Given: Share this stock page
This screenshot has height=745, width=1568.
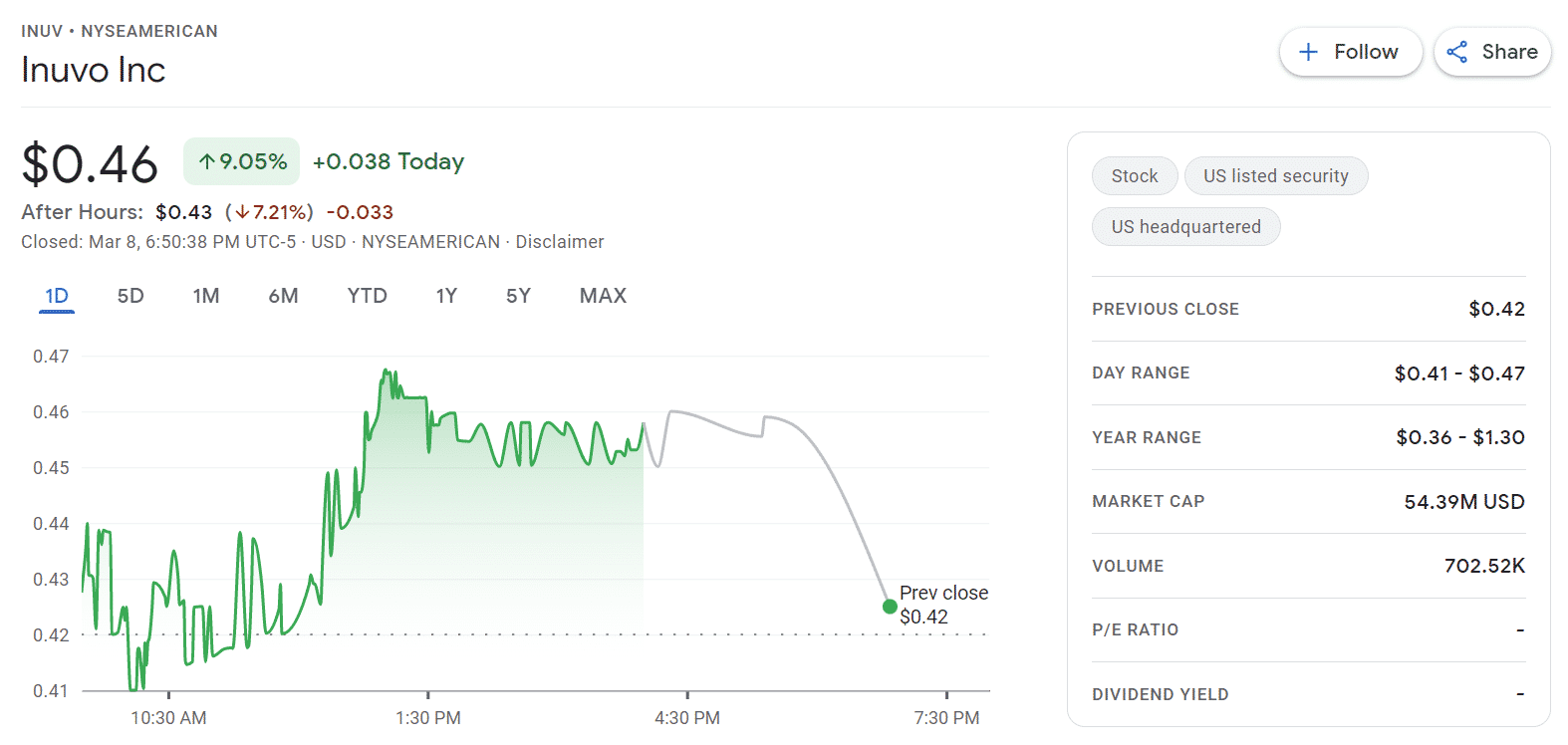Looking at the screenshot, I should pos(1492,52).
